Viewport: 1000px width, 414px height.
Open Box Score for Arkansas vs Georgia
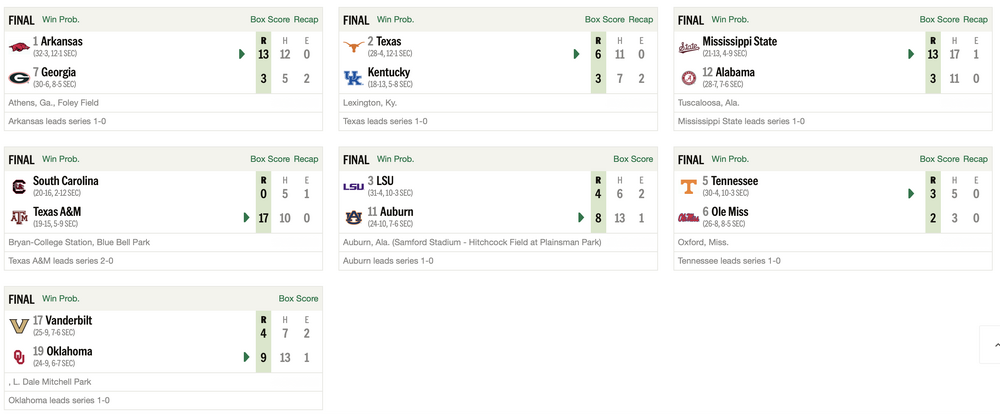(x=268, y=19)
